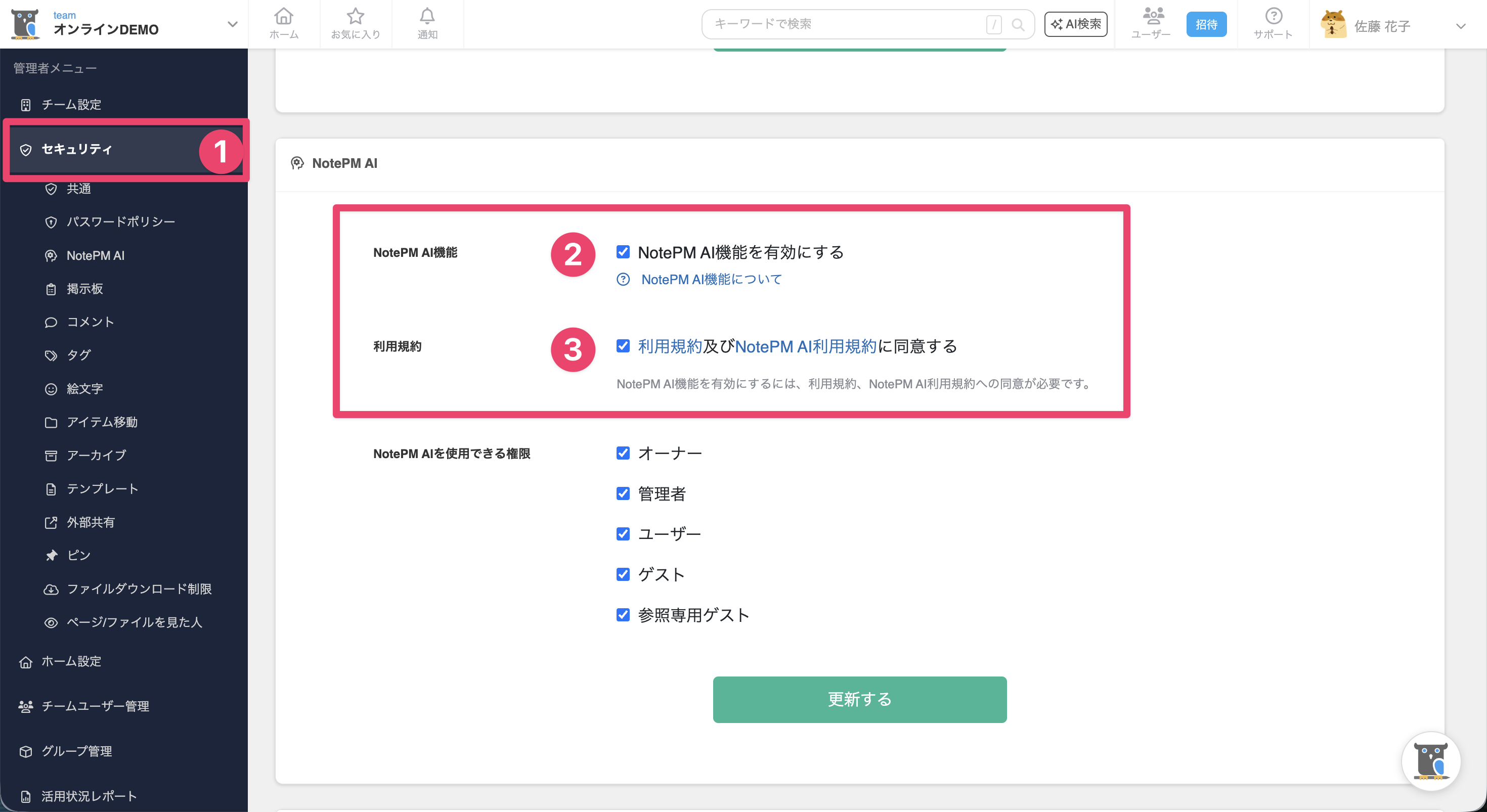
Task: Click NotePM AI機能について help icon
Action: tap(623, 280)
